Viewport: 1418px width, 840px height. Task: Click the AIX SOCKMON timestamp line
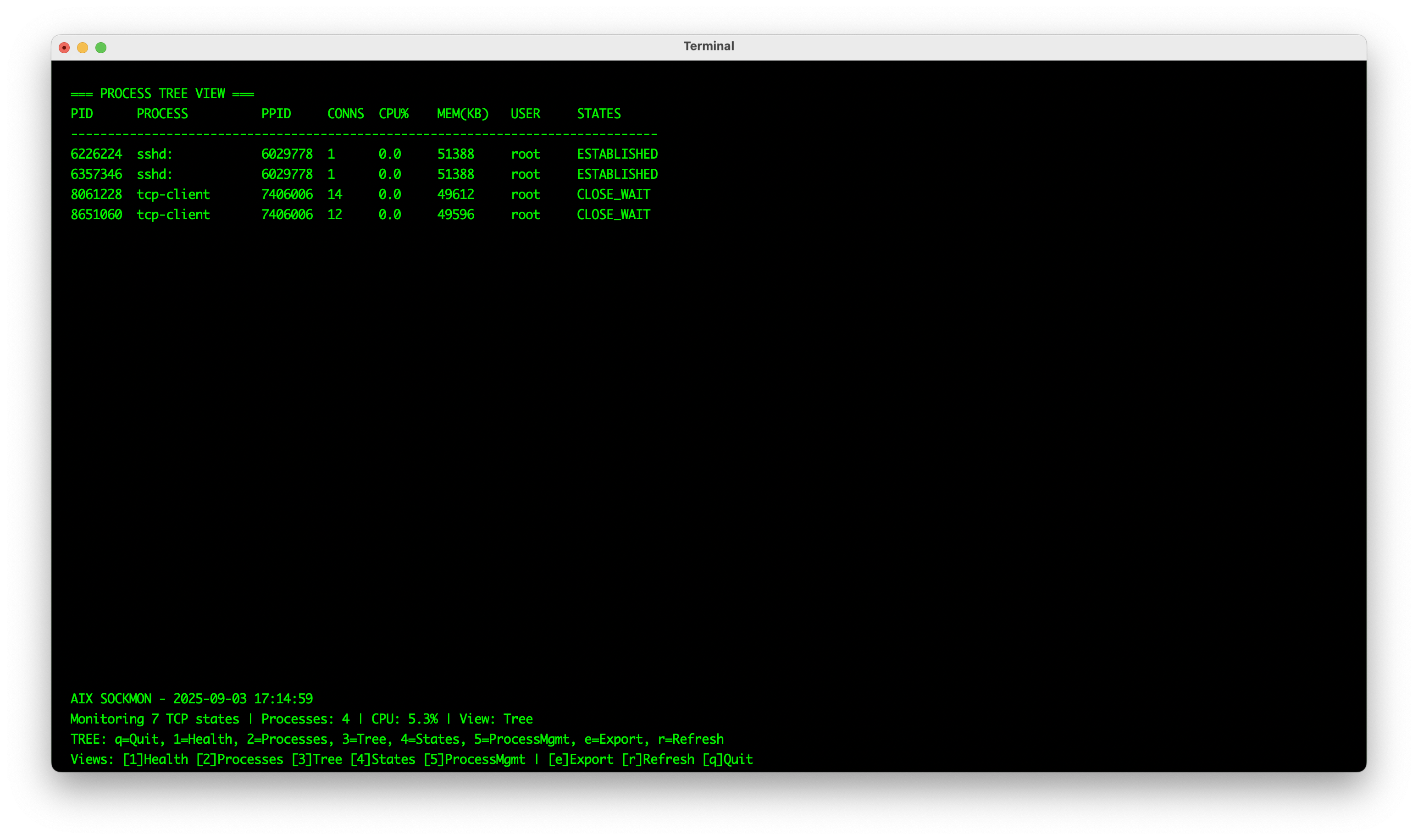[x=191, y=699]
